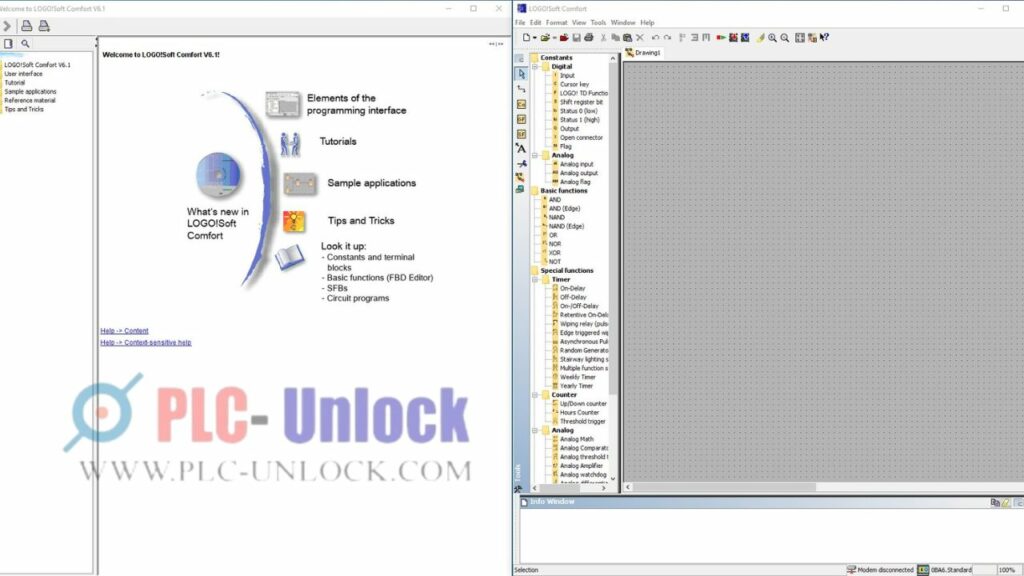Open the Open file dropdown arrow
Screen dimensions: 1024x576
[554, 38]
